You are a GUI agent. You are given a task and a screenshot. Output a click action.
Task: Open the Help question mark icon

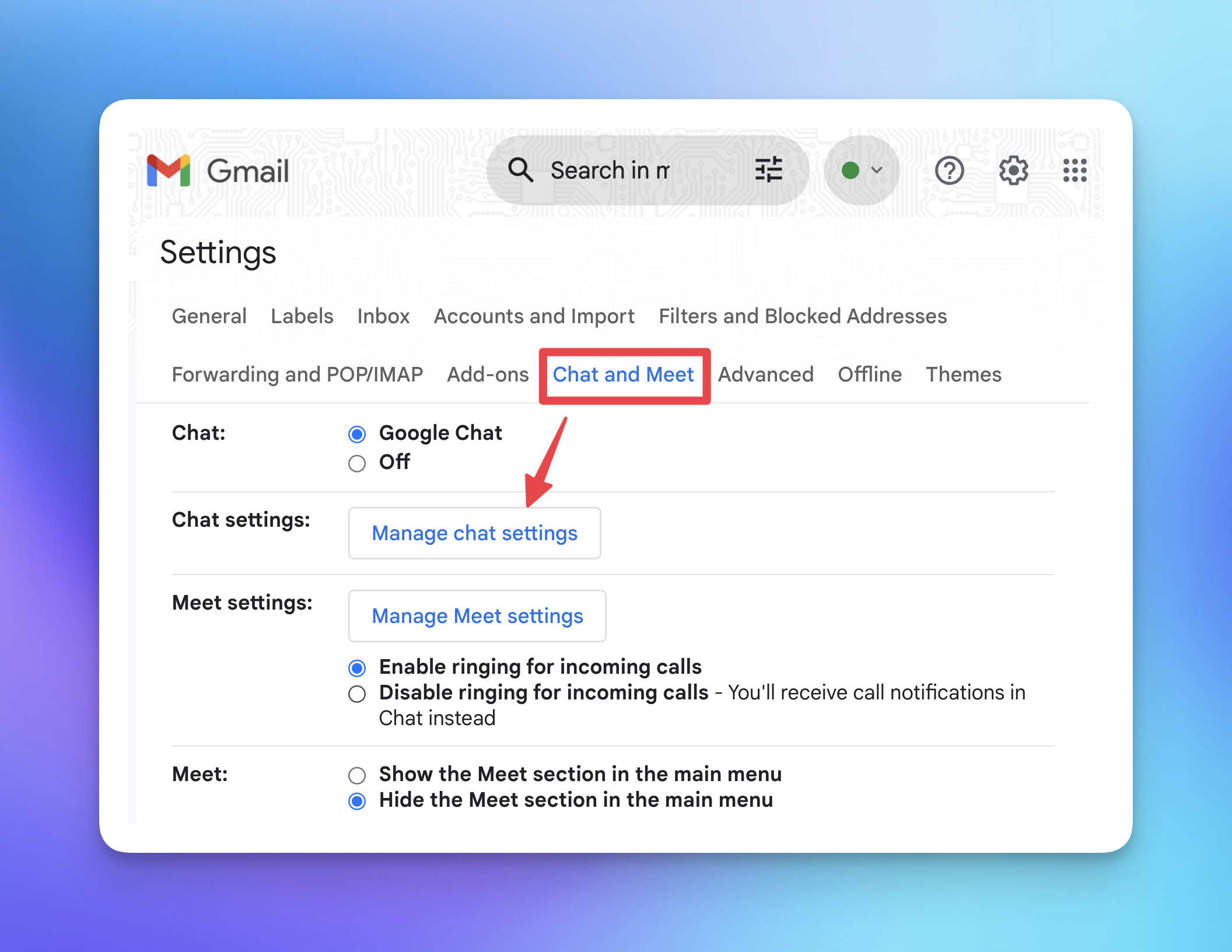[x=949, y=171]
